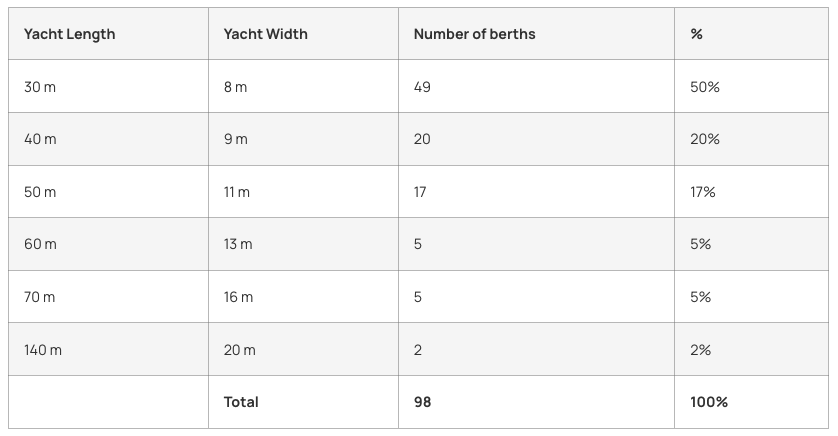Select the 50 m yacht length cell

(x=40, y=192)
